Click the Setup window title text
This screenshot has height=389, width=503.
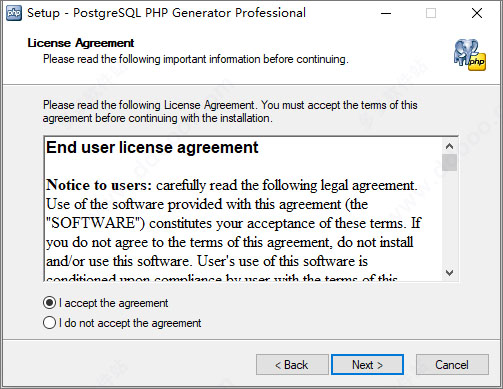click(166, 13)
